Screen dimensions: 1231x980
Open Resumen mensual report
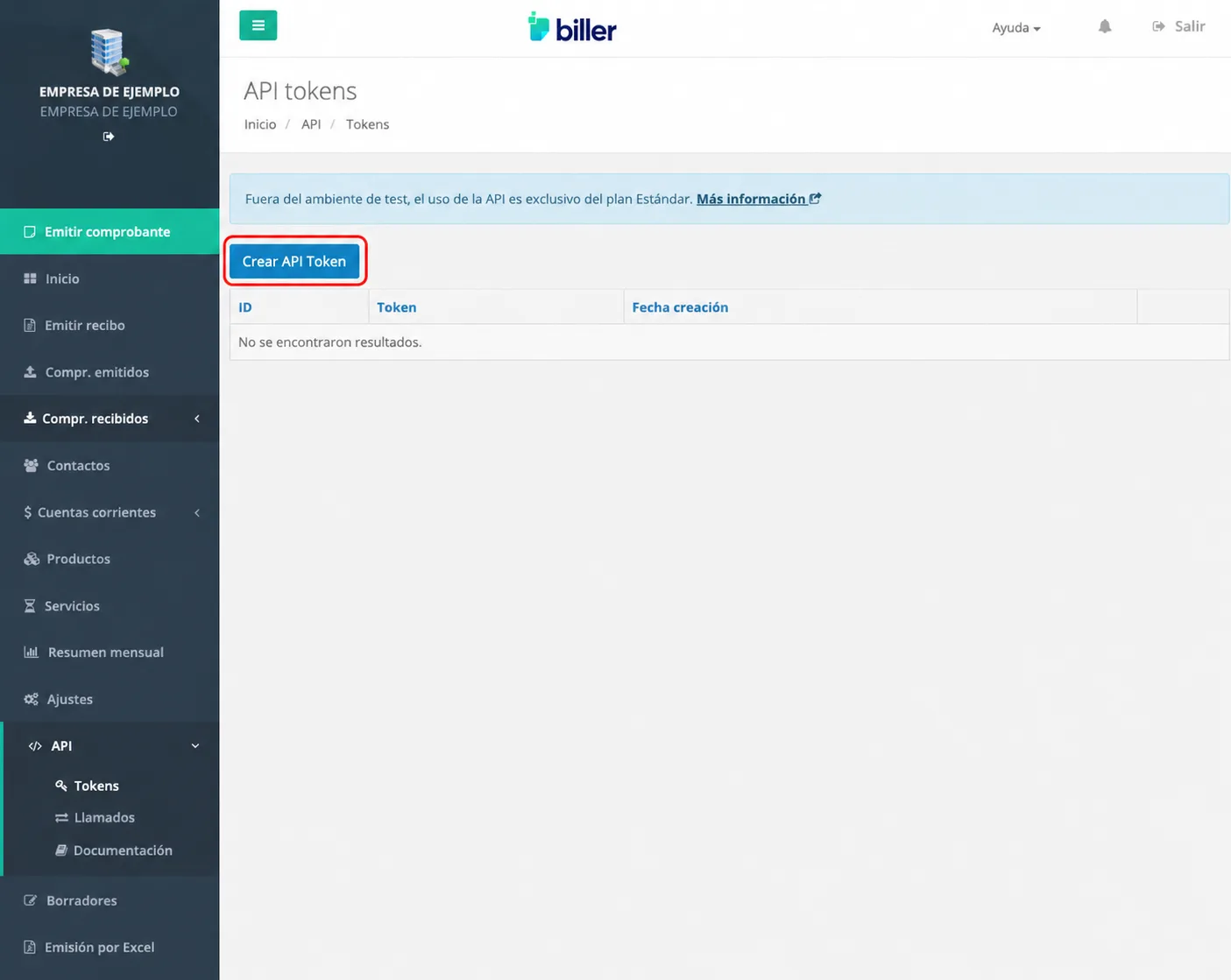[110, 652]
